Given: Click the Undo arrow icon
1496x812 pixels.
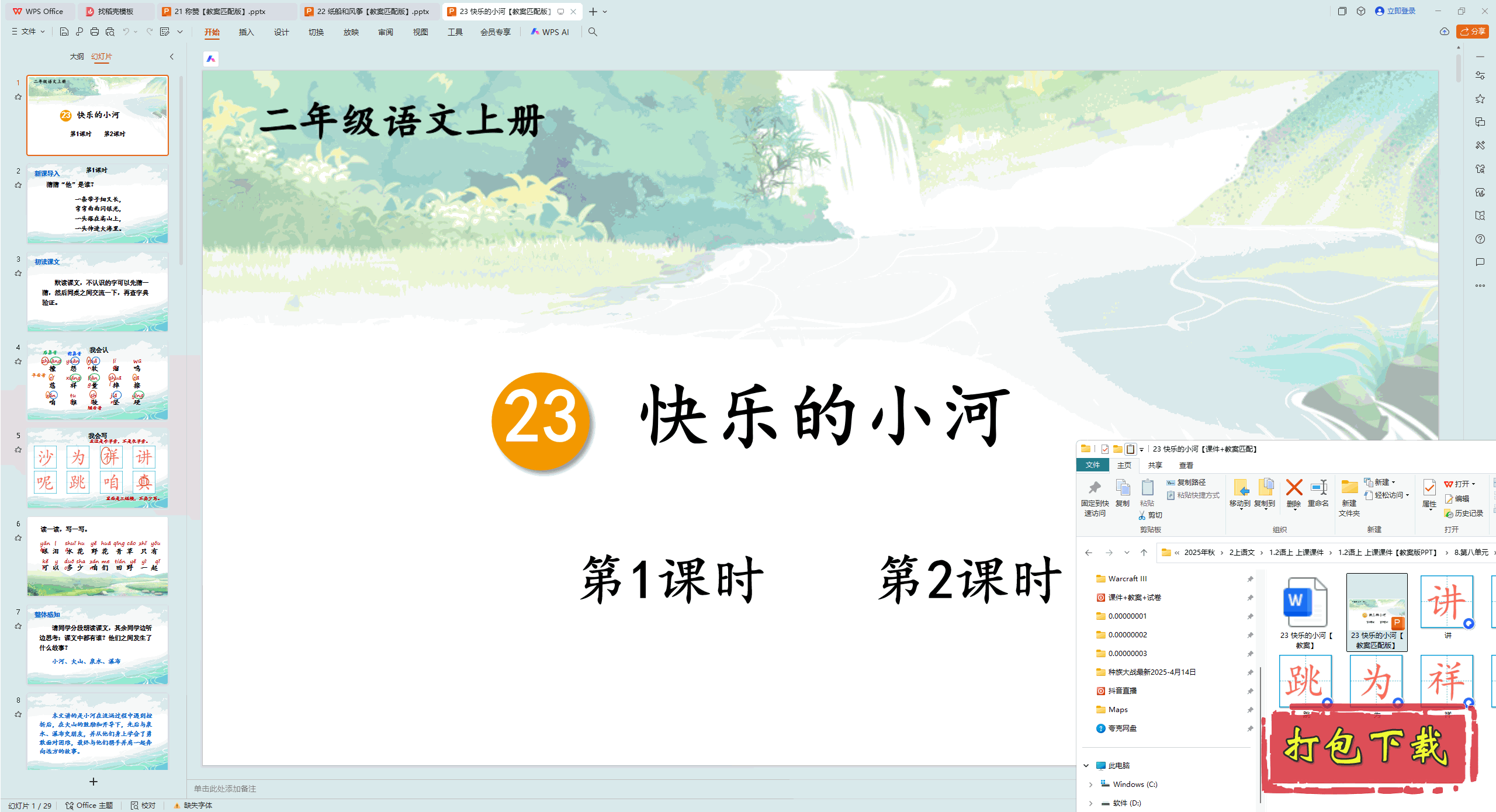Looking at the screenshot, I should [126, 32].
